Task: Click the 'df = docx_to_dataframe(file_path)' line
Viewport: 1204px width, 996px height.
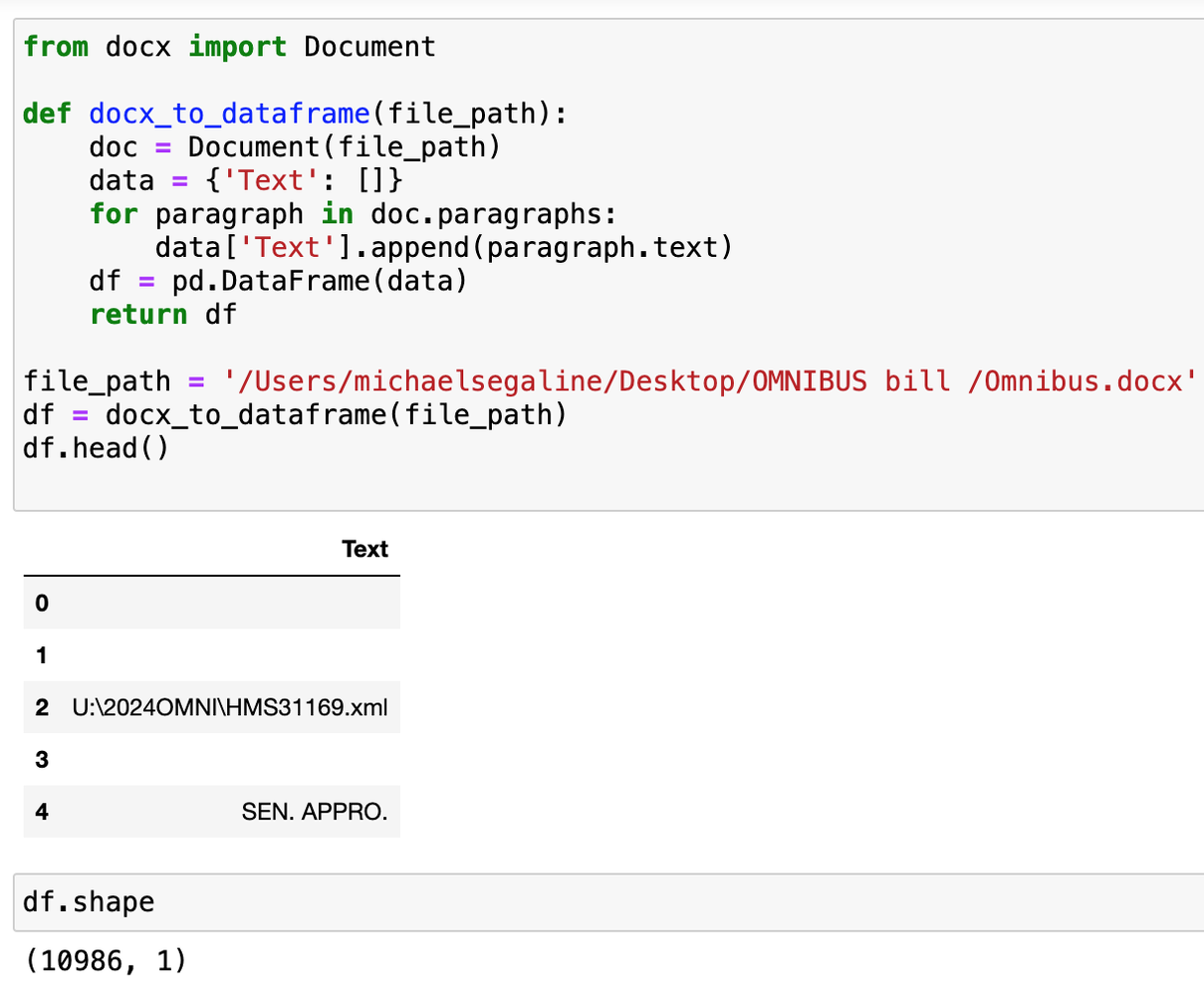Action: coord(295,414)
